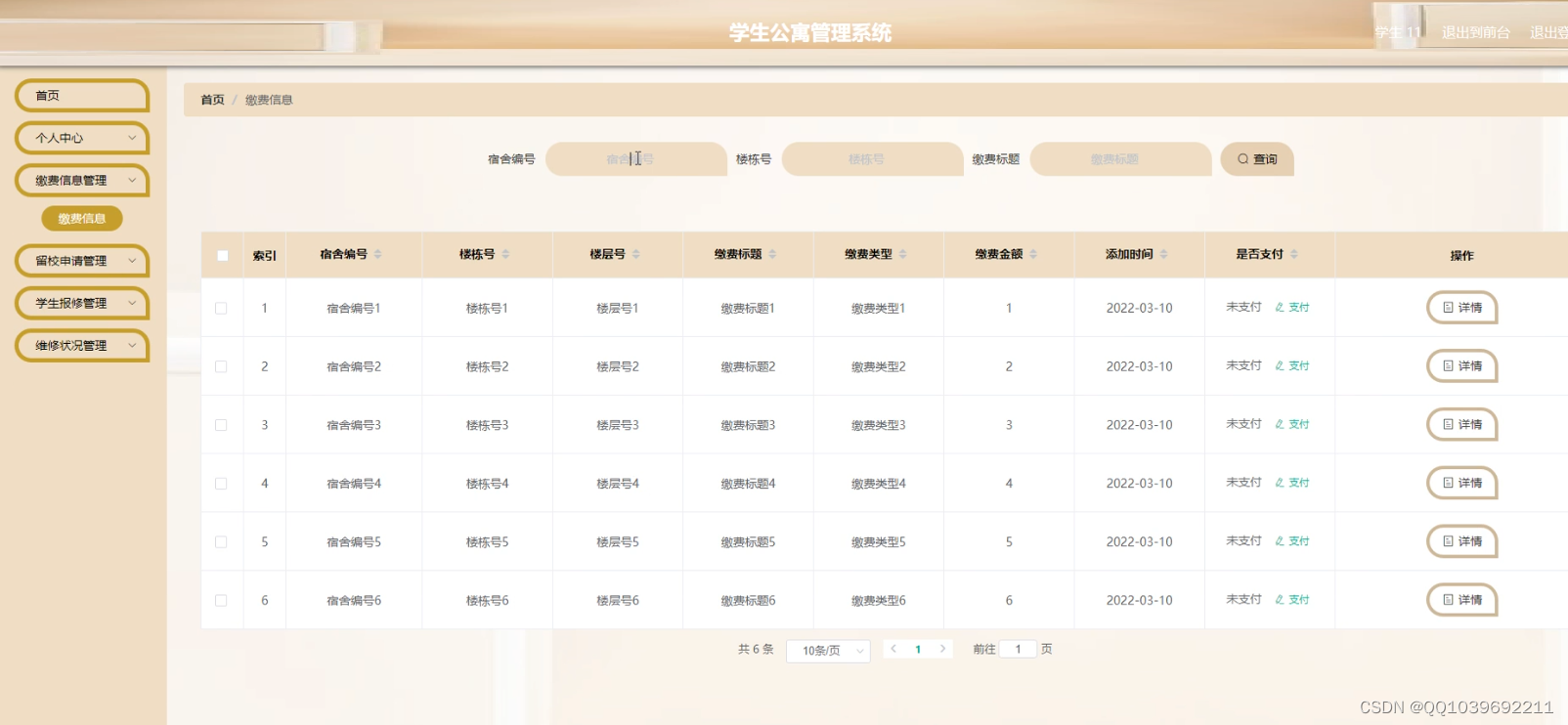Click cell 缴费类型5
Screen dimensions: 1568x725
878,542
